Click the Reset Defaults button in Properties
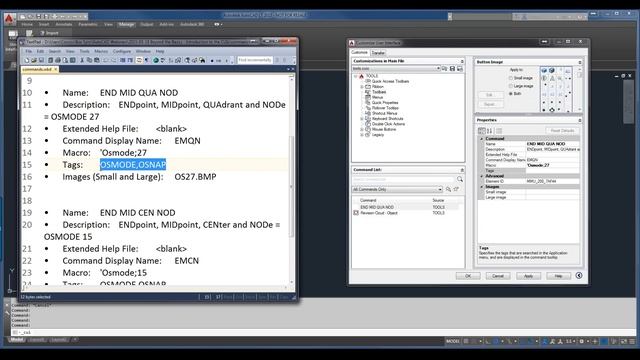This screenshot has height=360, width=640. [x=562, y=131]
